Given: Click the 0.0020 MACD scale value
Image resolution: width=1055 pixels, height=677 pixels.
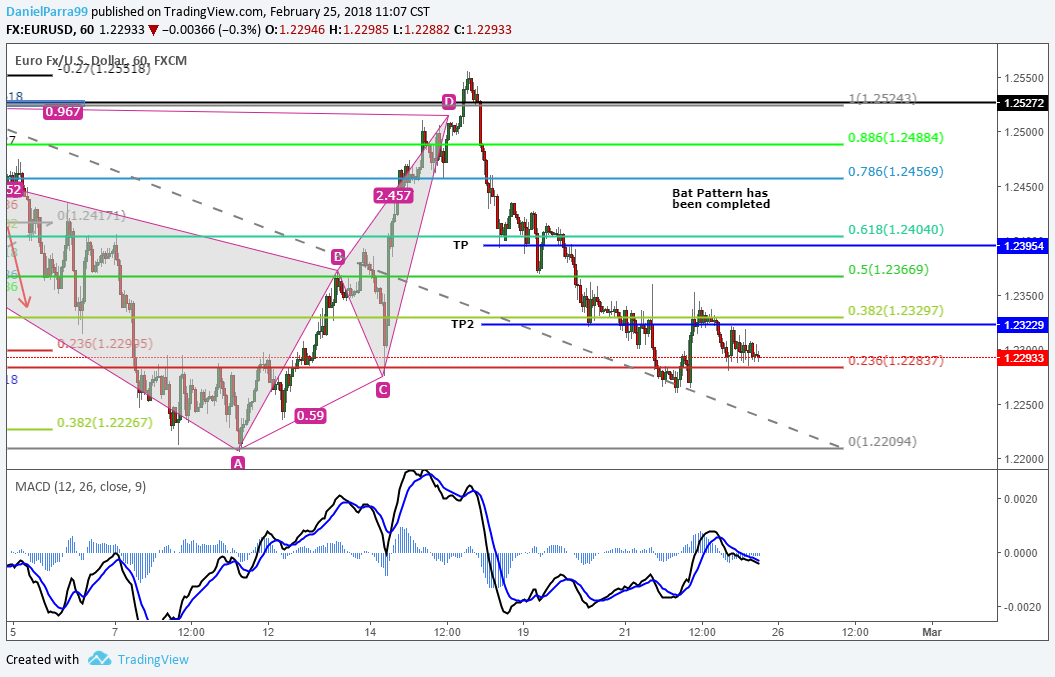Looking at the screenshot, I should pos(1021,499).
